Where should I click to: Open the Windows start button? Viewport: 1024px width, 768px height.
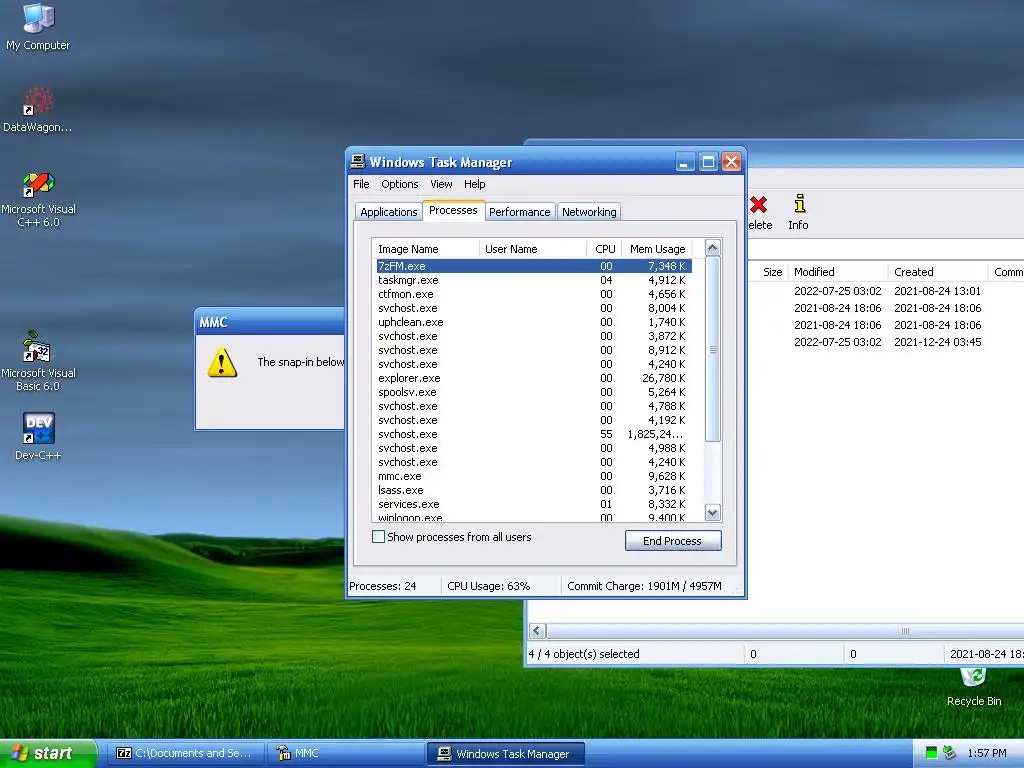(x=48, y=754)
